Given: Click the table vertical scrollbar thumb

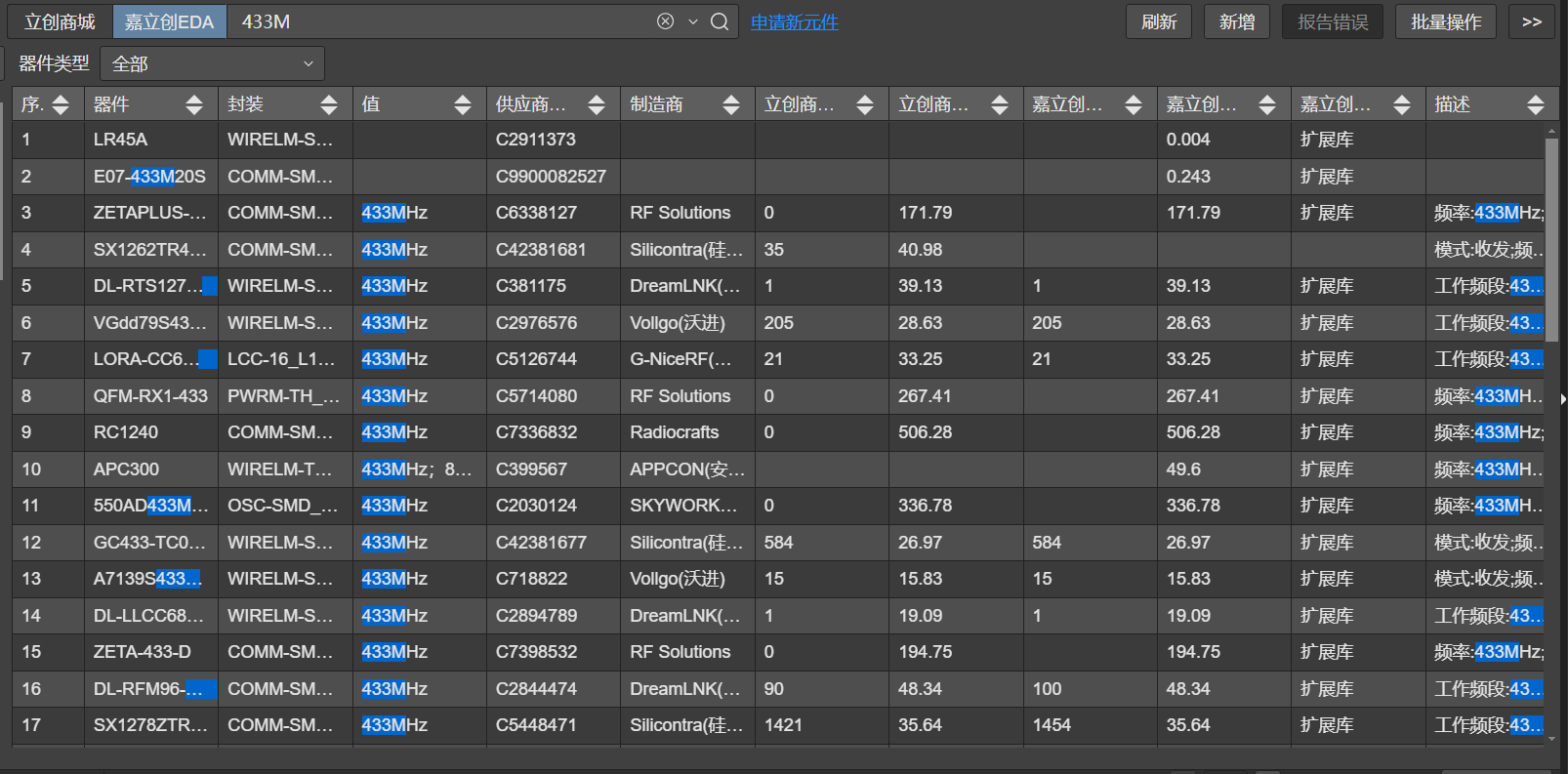Looking at the screenshot, I should pos(1551,240).
